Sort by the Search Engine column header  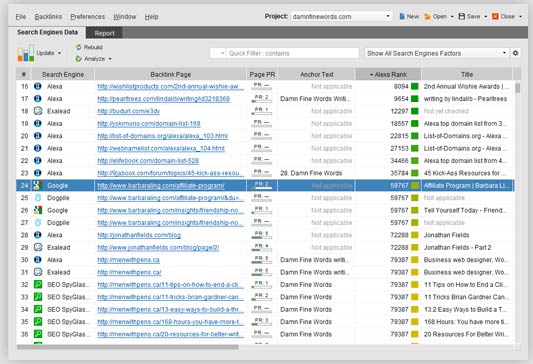[63, 74]
